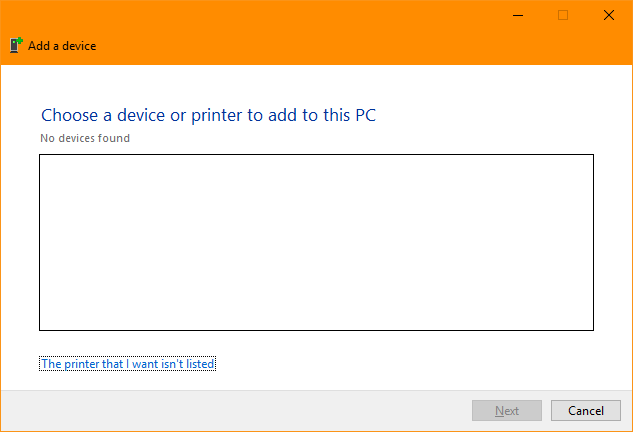Click the Cancel button
This screenshot has width=633, height=432.
[x=586, y=411]
